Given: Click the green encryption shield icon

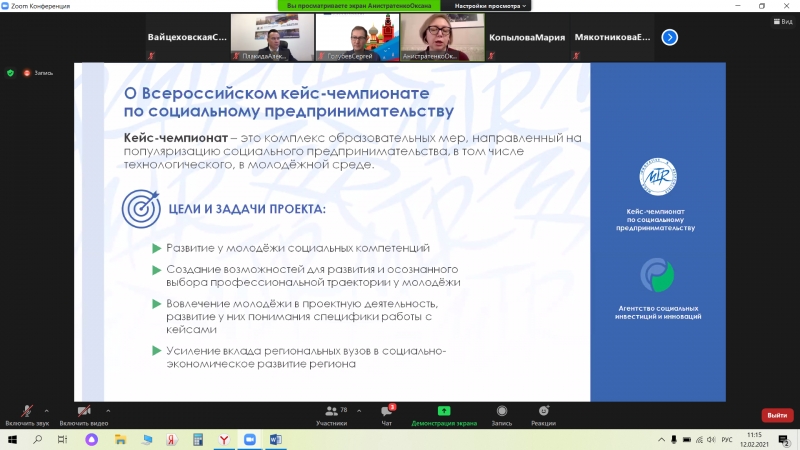Looking at the screenshot, I should [11, 73].
